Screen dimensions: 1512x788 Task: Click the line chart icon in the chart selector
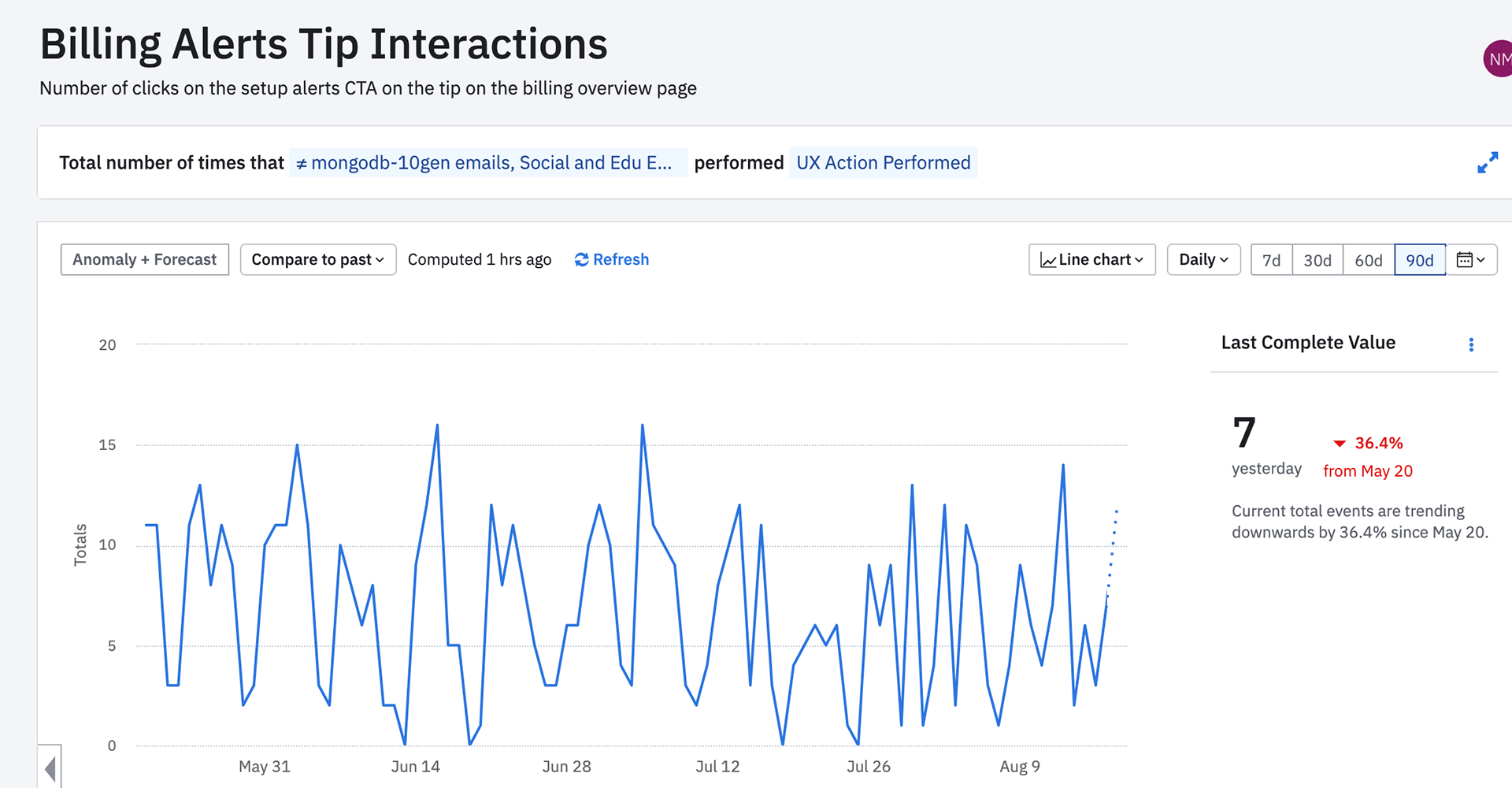pyautogui.click(x=1049, y=259)
